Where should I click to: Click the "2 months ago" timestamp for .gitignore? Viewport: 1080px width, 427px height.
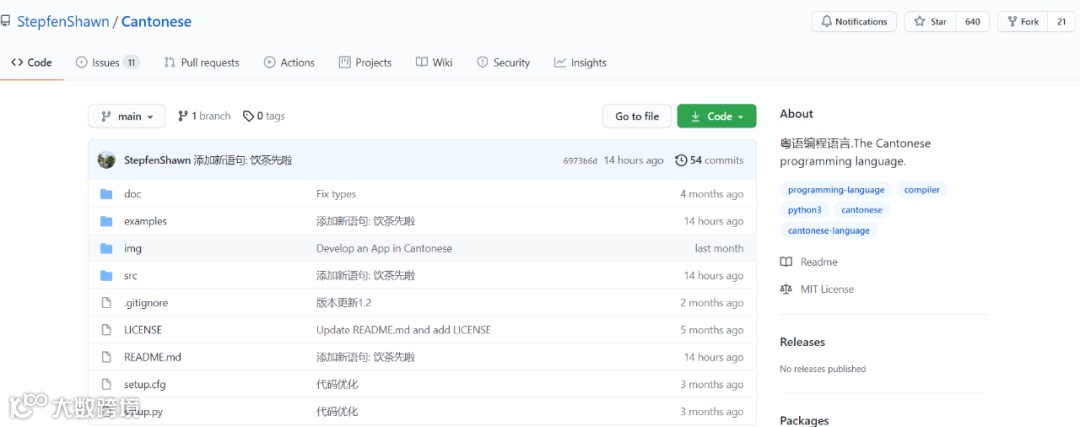(712, 302)
